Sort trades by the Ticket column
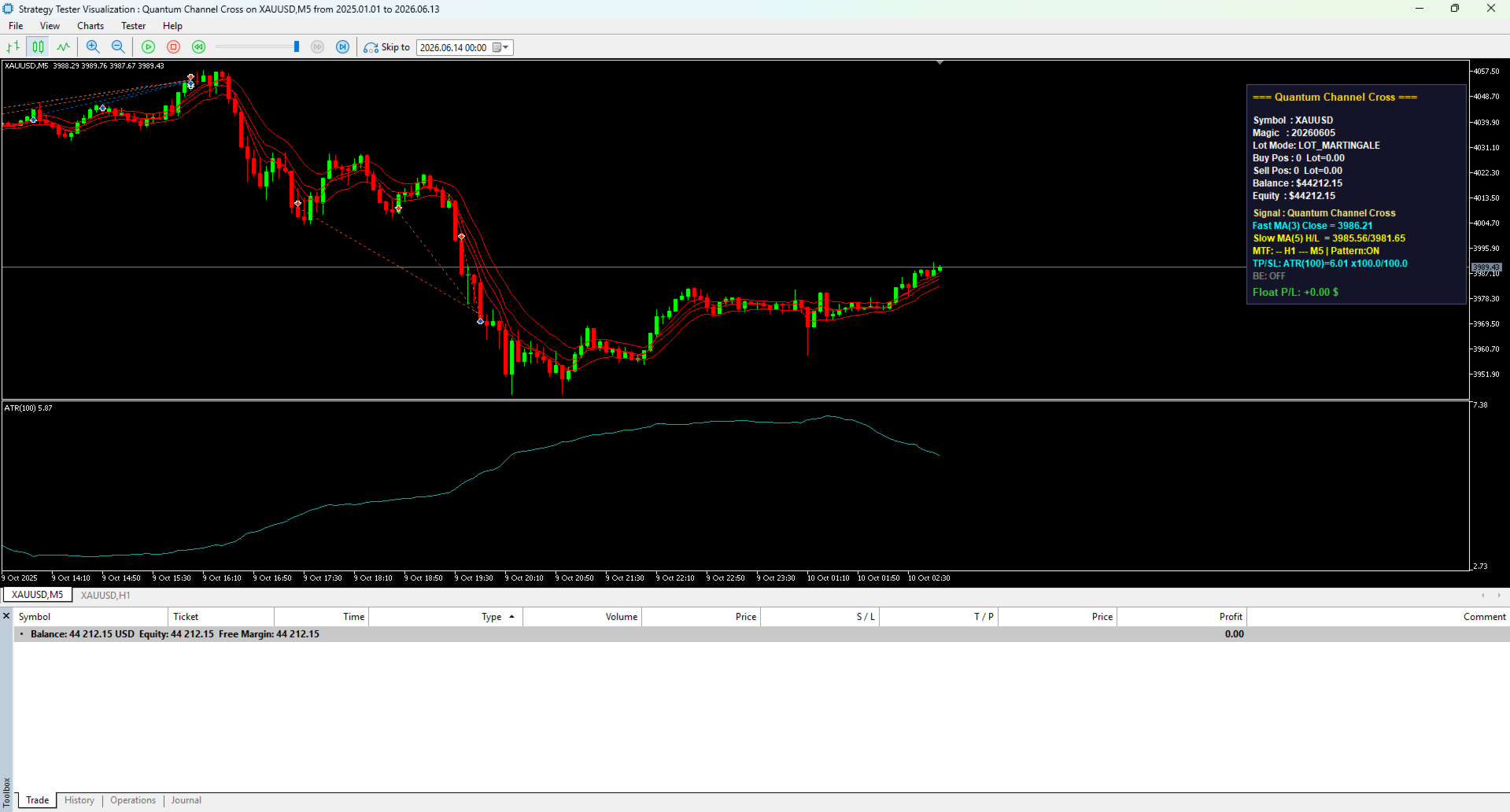1510x812 pixels. pos(221,617)
